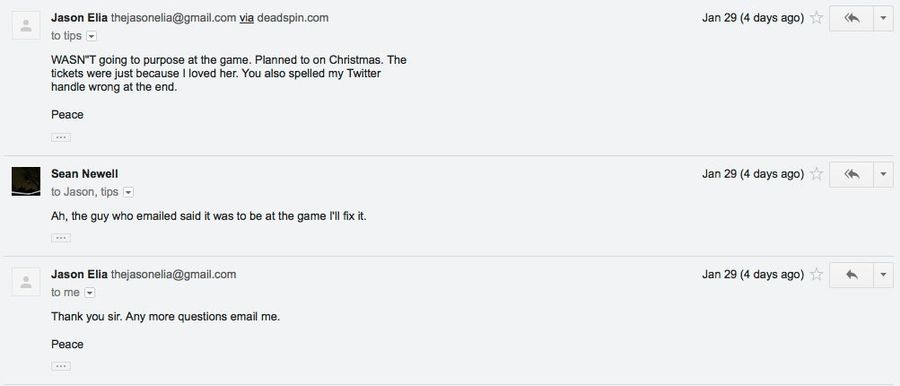Show trimmed content in Sean Newell's email
Viewport: 900px width, 386px height.
[x=61, y=238]
